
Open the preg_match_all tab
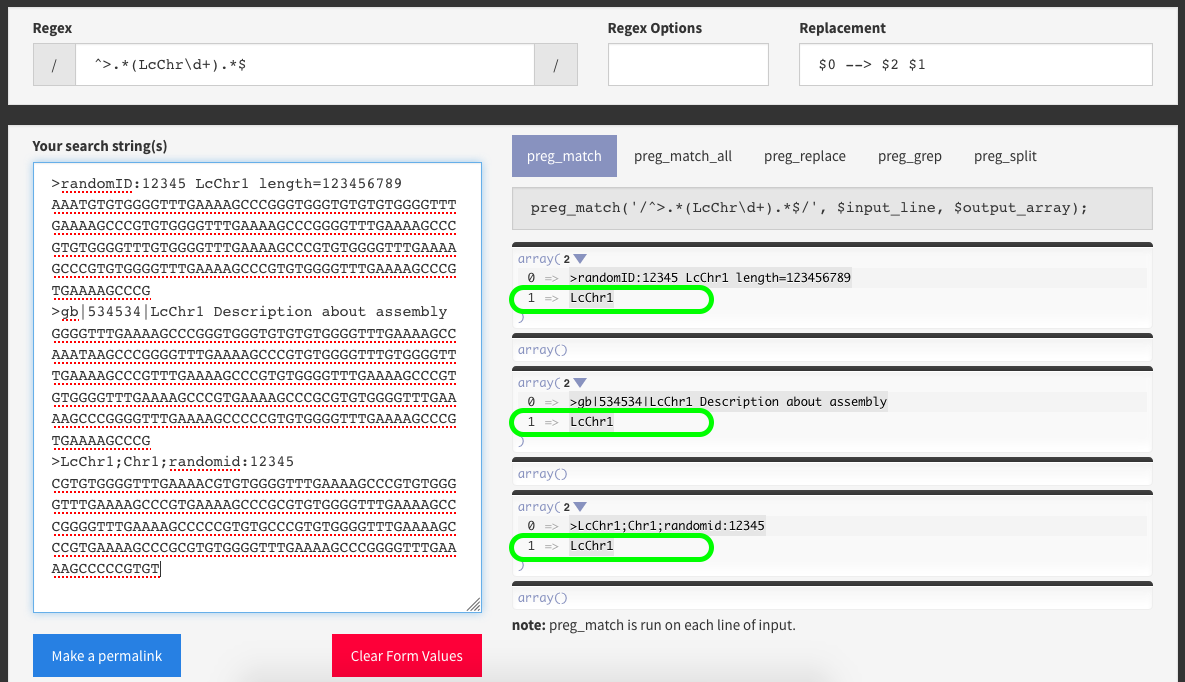[682, 156]
